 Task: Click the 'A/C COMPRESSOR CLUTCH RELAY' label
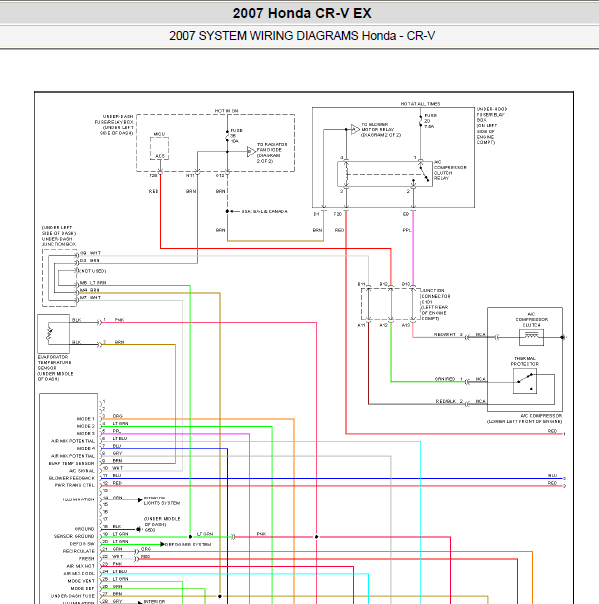tap(450, 170)
